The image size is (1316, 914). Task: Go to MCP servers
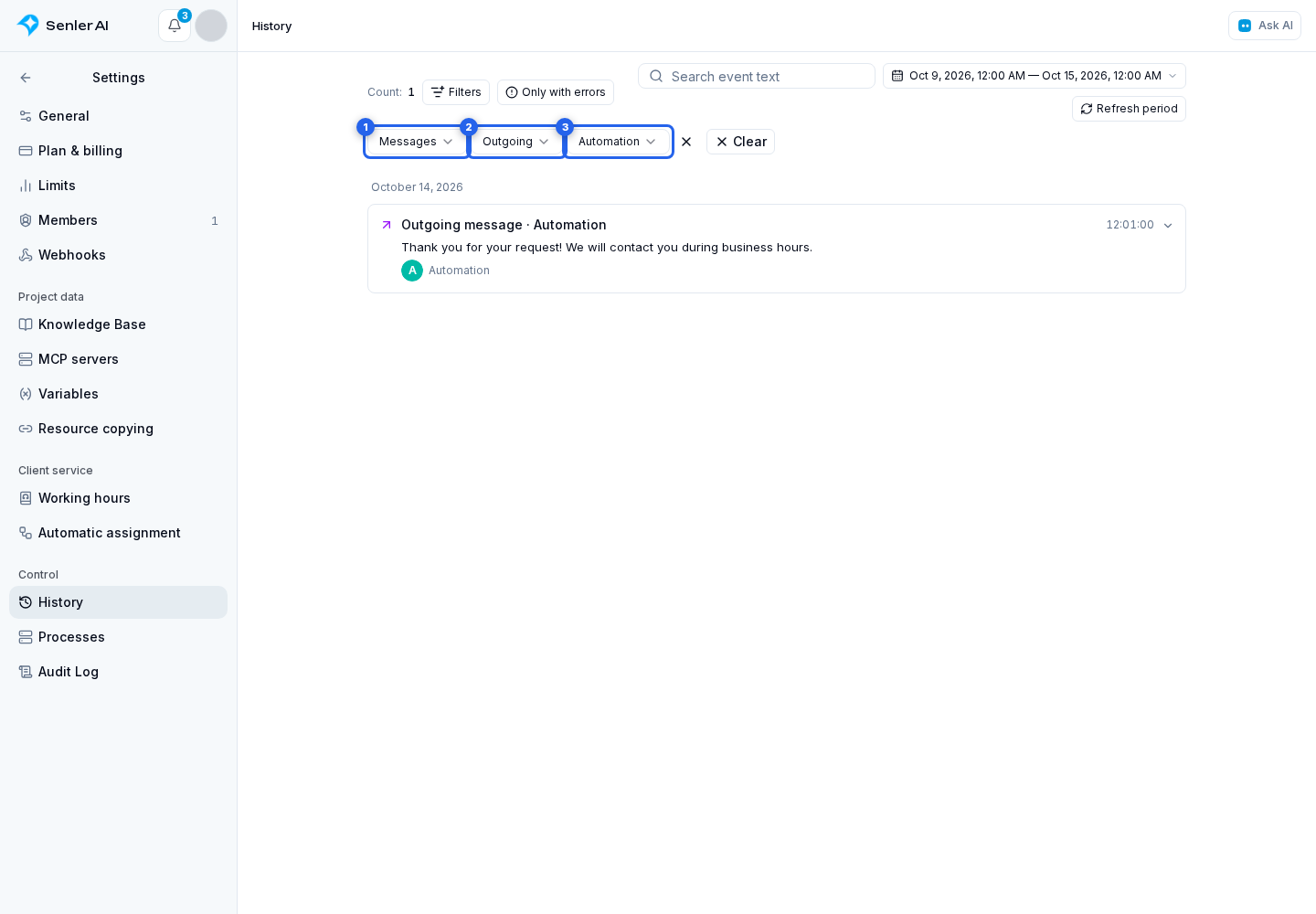click(x=119, y=359)
